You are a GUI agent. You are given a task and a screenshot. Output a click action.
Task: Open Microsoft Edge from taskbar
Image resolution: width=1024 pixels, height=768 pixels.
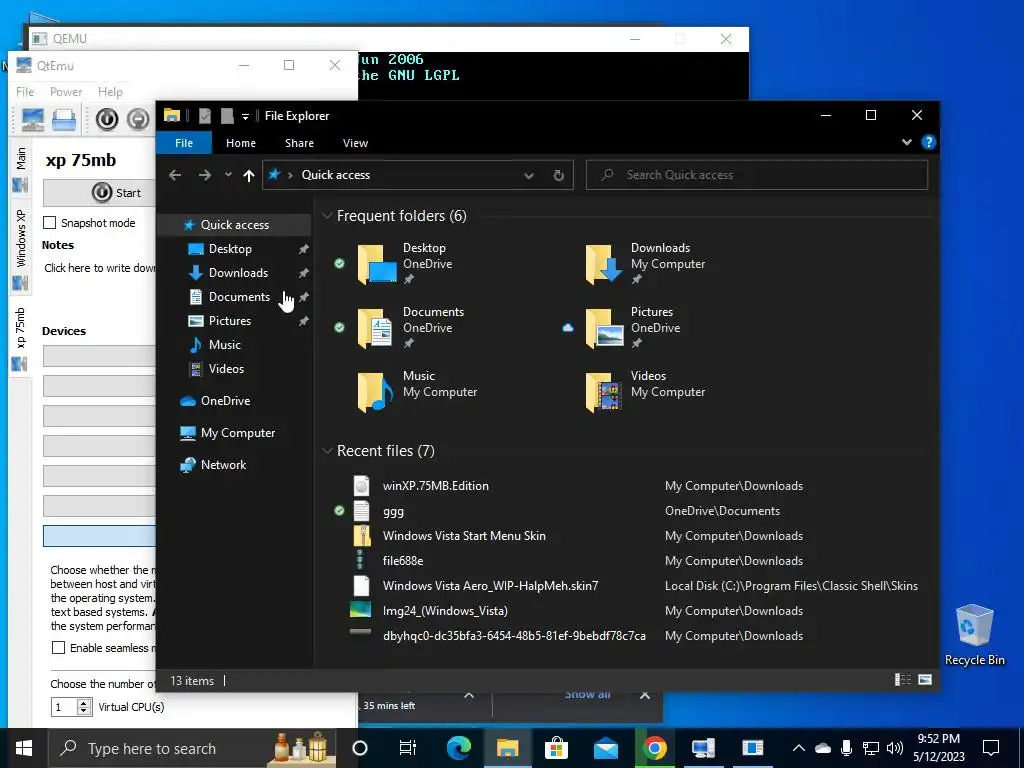point(458,748)
